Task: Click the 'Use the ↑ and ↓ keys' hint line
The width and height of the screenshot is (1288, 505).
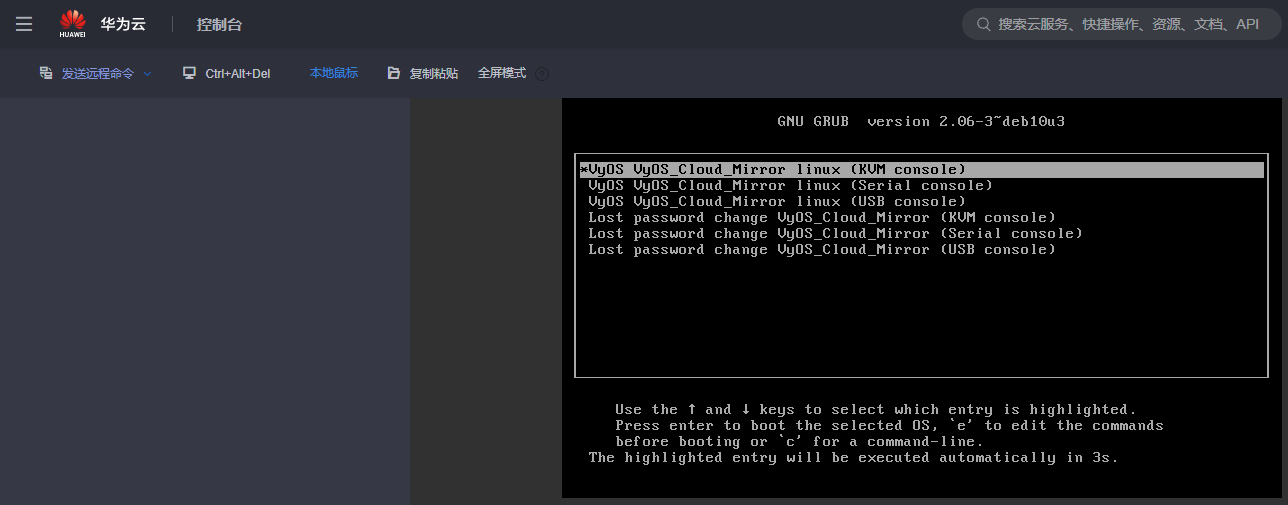Action: coord(876,409)
